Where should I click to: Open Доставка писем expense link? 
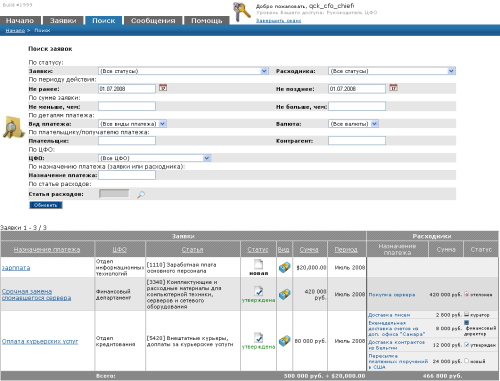[x=389, y=315]
